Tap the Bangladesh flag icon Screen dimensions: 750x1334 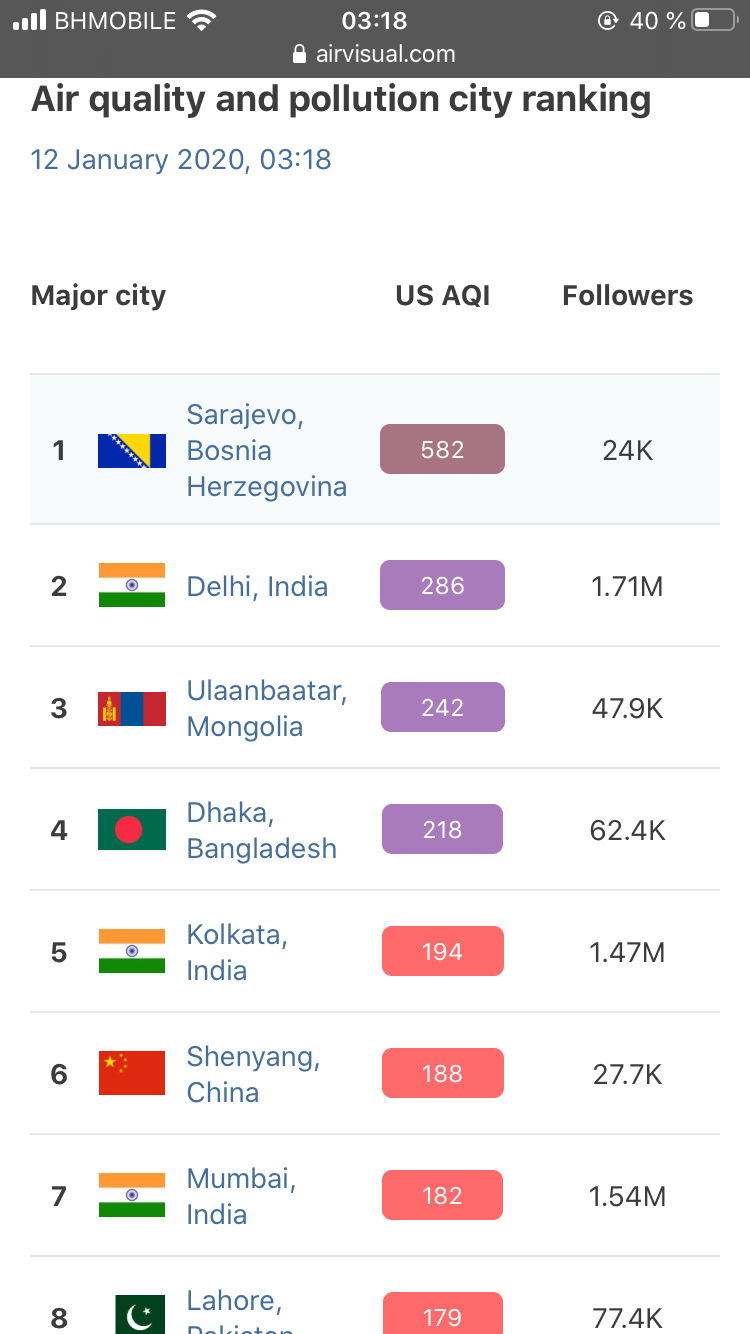click(x=132, y=830)
